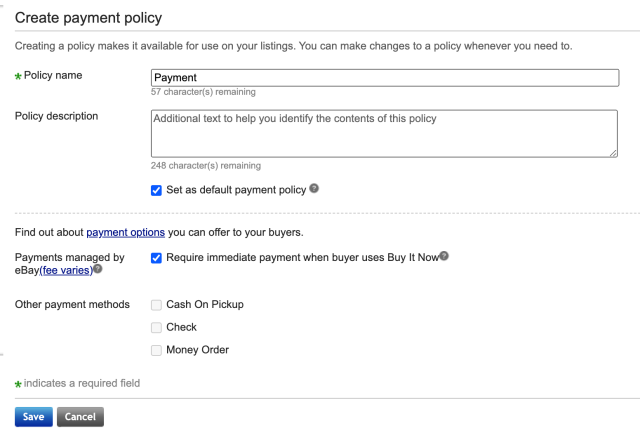Follow the fee varies link
The height and width of the screenshot is (442, 640).
coord(66,270)
